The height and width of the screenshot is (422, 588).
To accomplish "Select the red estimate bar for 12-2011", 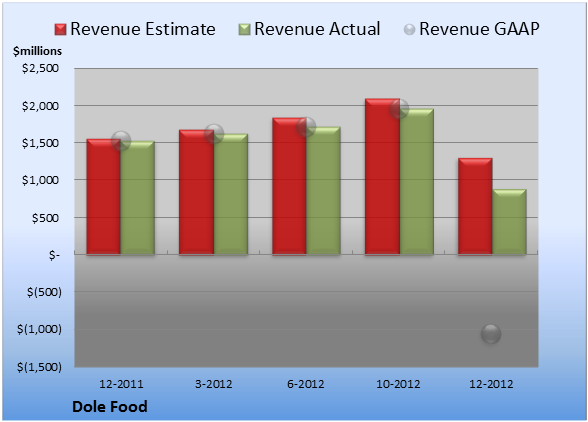I will pos(104,197).
